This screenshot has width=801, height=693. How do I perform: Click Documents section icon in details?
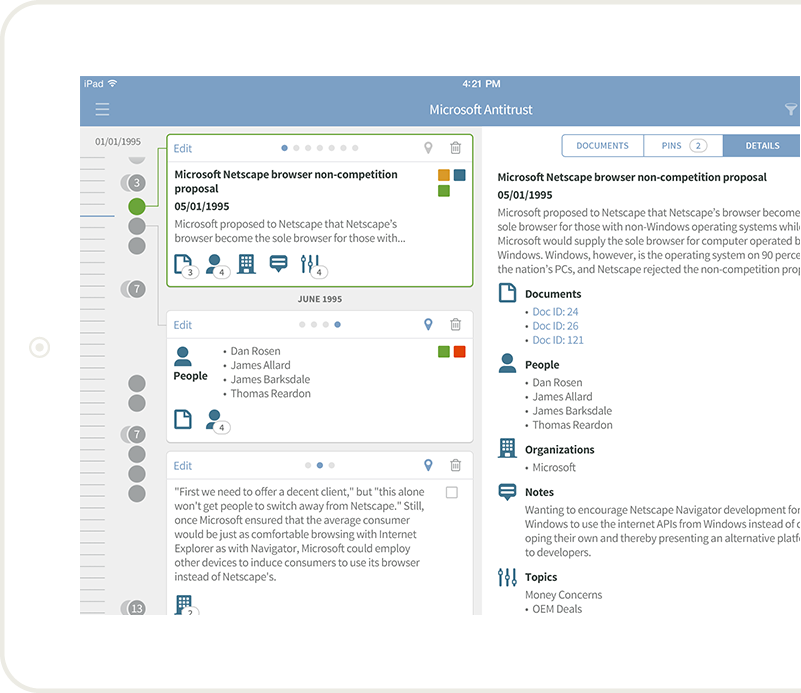[x=507, y=293]
